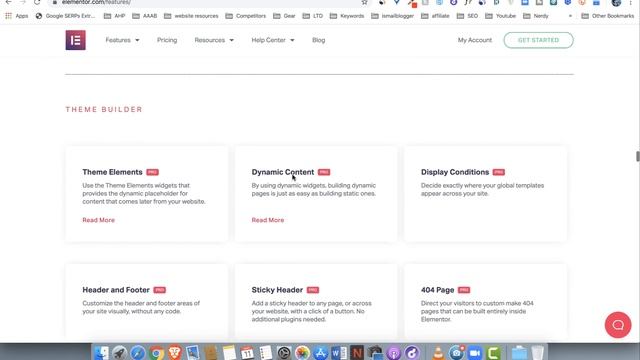Bookmark this page with star icon
The width and height of the screenshot is (640, 360).
pyautogui.click(x=364, y=2)
